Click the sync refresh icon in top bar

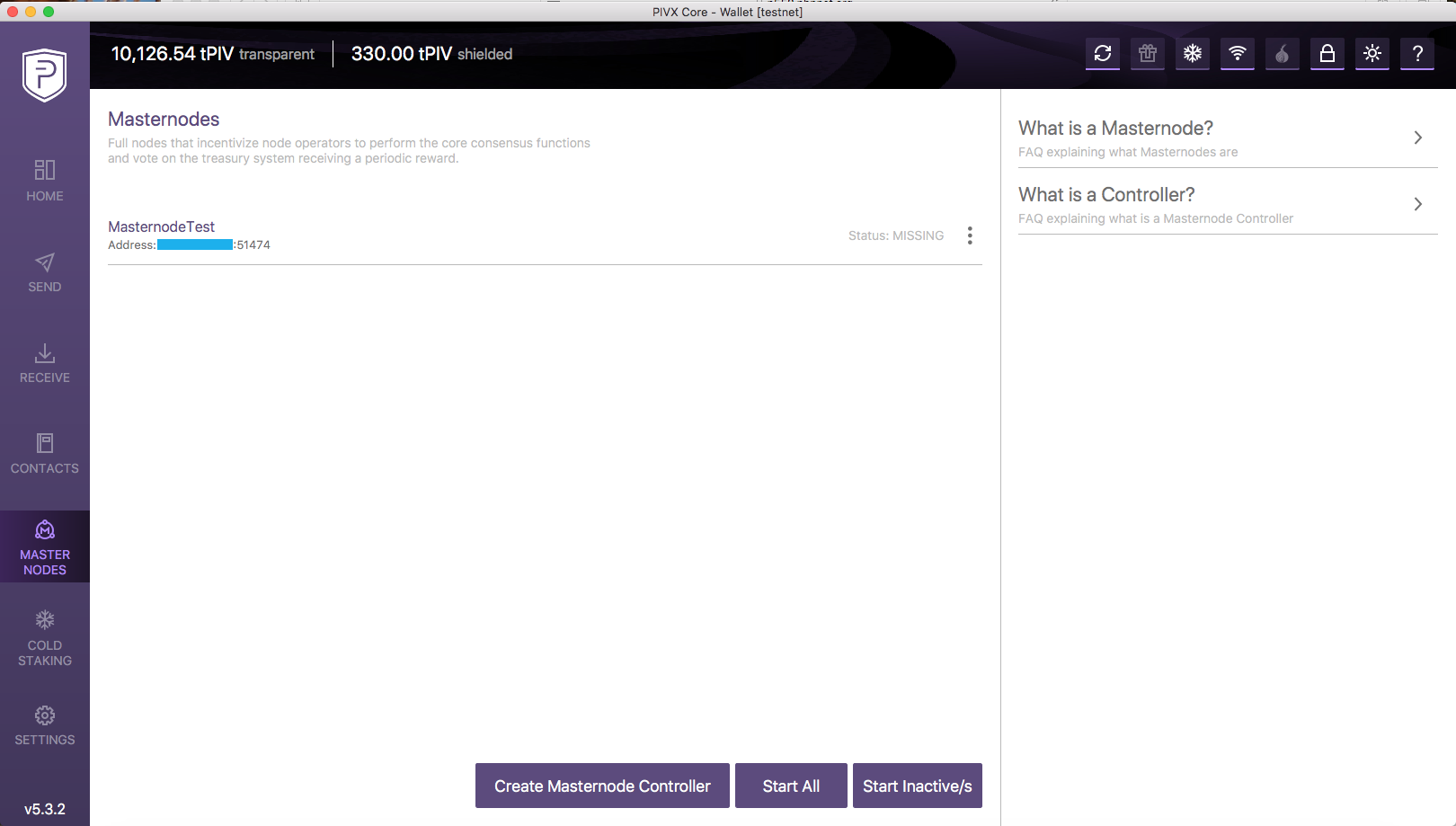point(1103,54)
